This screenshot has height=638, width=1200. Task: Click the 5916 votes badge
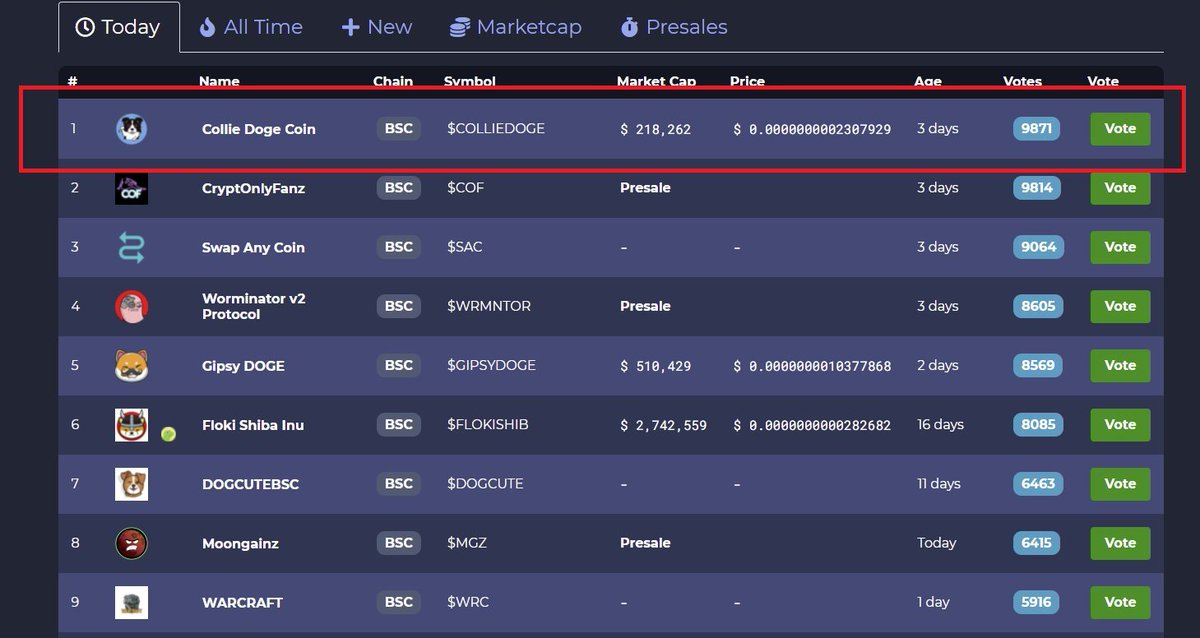click(1037, 602)
